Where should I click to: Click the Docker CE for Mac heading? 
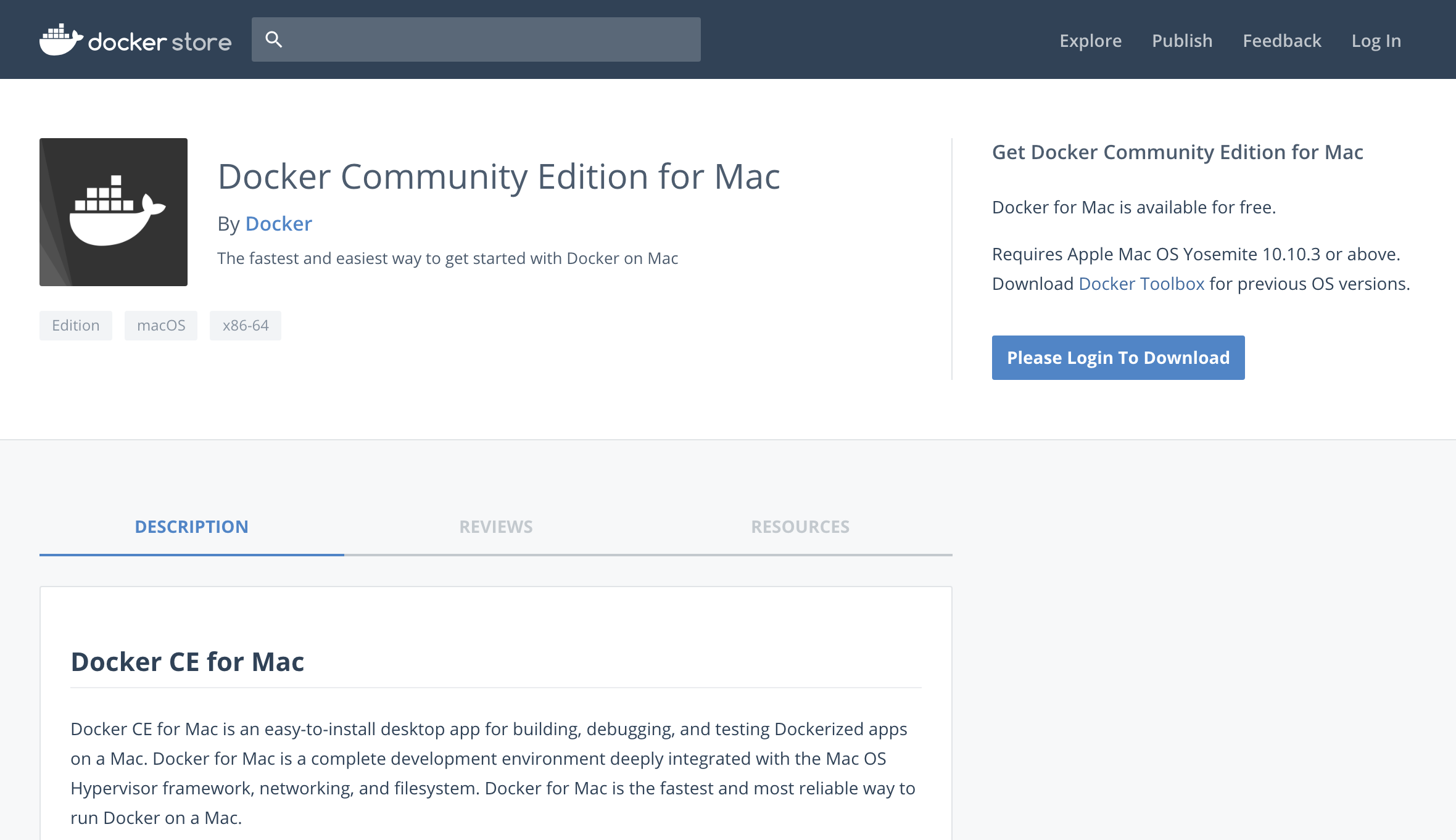coord(188,662)
